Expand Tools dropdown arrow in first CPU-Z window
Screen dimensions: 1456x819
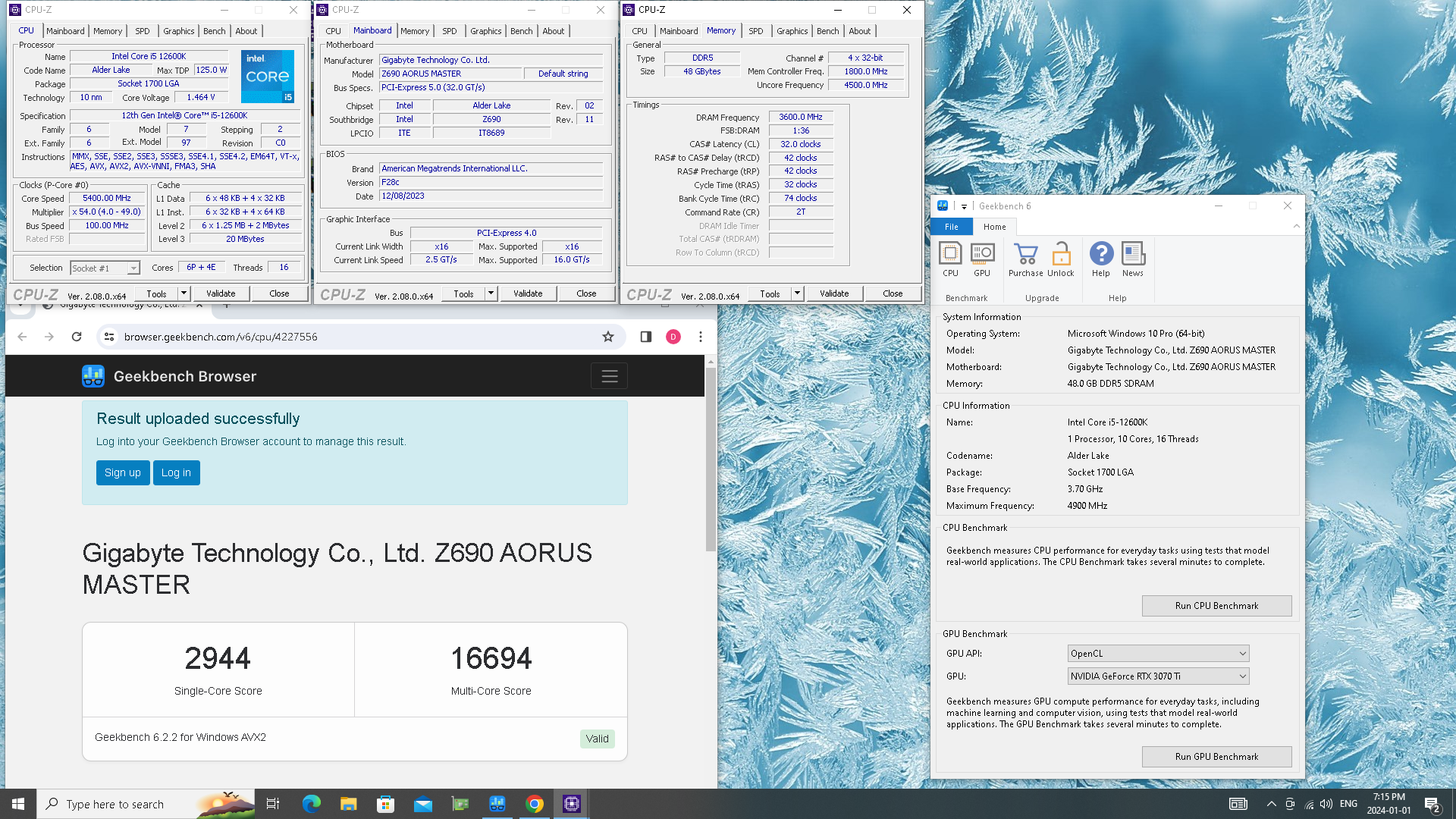tap(184, 293)
